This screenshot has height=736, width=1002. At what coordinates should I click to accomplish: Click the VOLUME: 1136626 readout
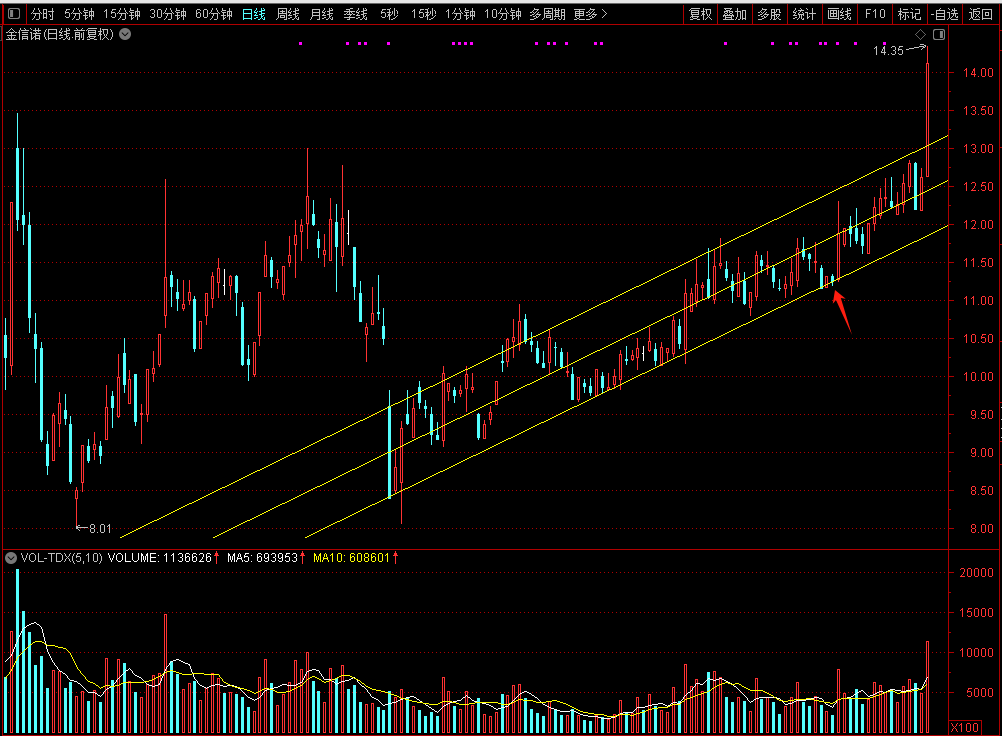[160, 558]
